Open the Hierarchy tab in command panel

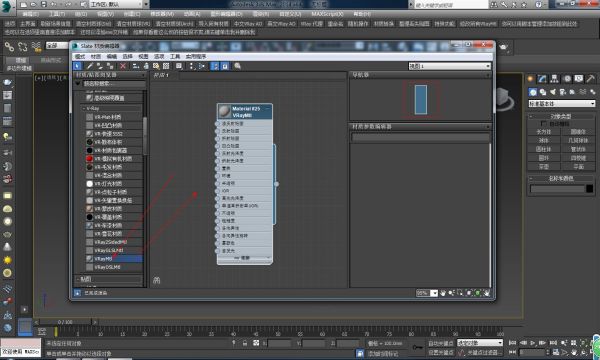554,79
